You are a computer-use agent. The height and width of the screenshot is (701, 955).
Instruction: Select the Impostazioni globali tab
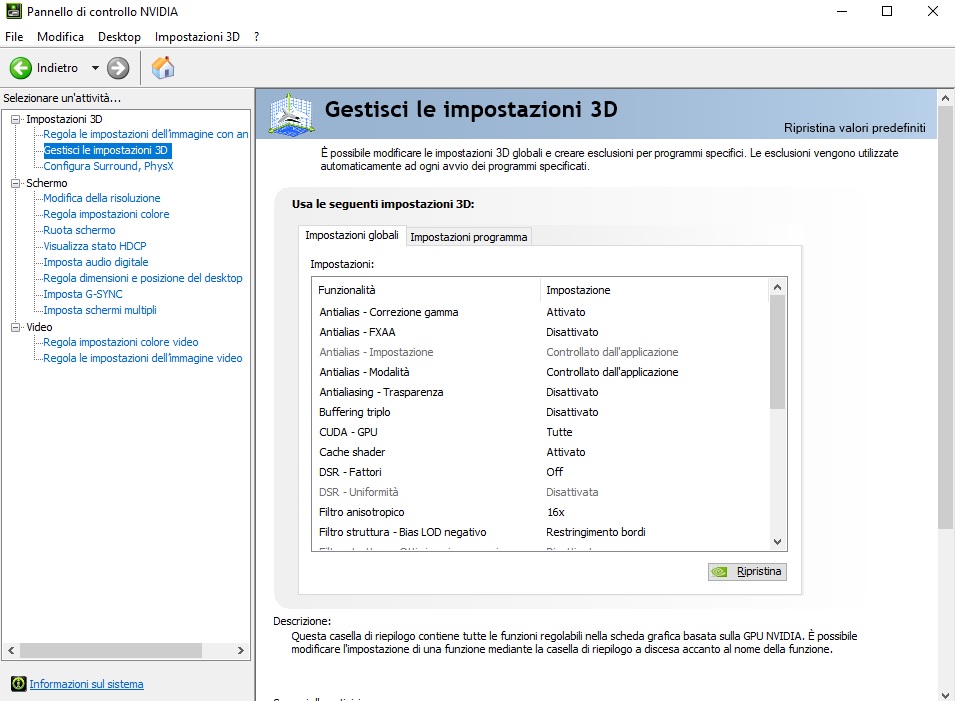click(352, 235)
